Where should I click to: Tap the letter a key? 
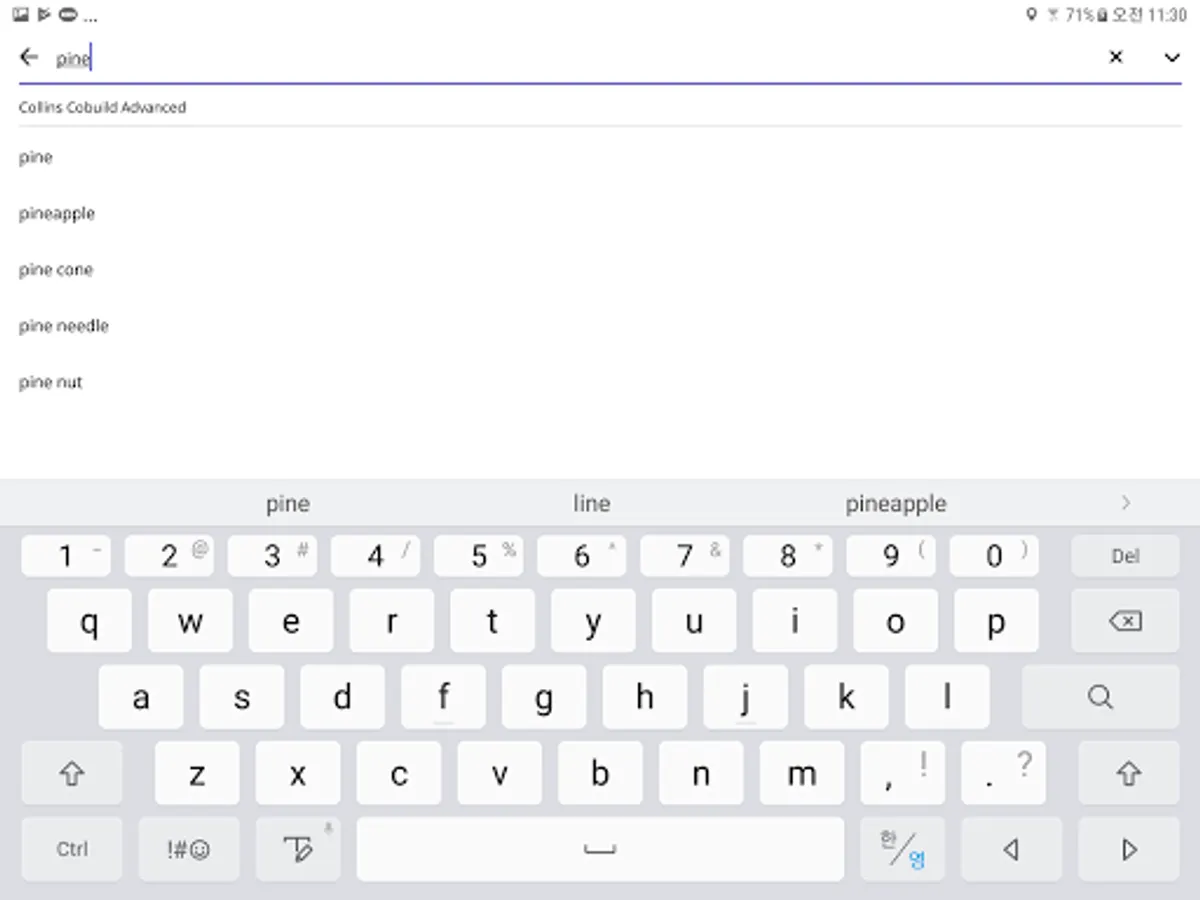(x=141, y=697)
